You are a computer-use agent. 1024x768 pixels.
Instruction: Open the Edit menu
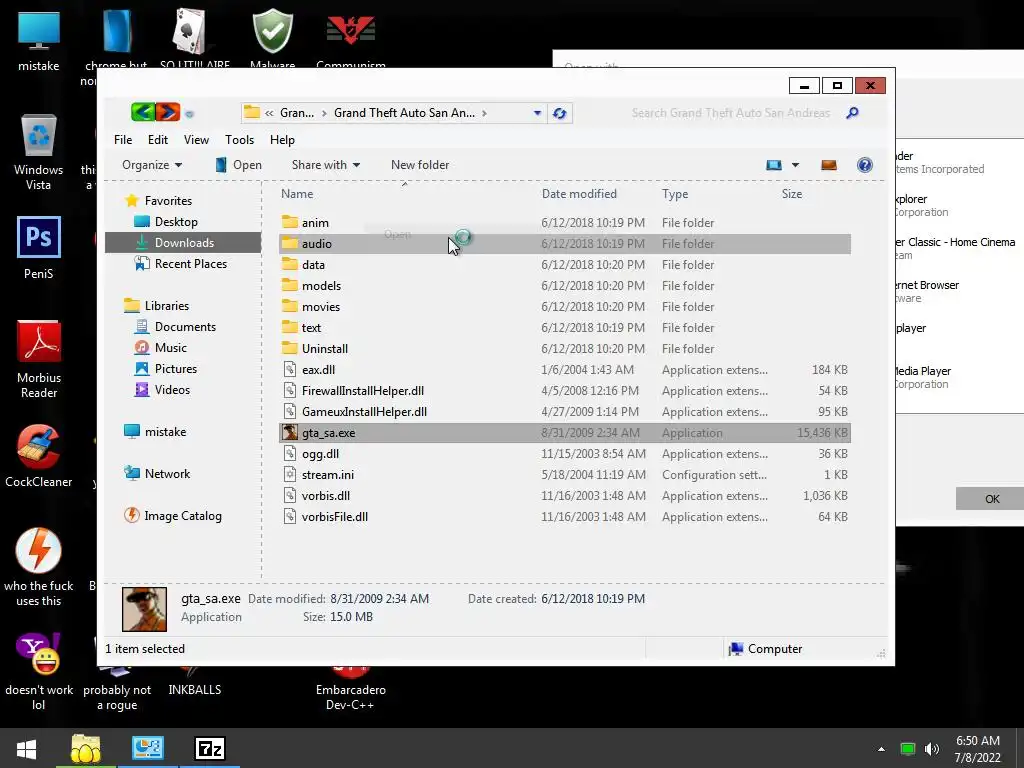(157, 140)
